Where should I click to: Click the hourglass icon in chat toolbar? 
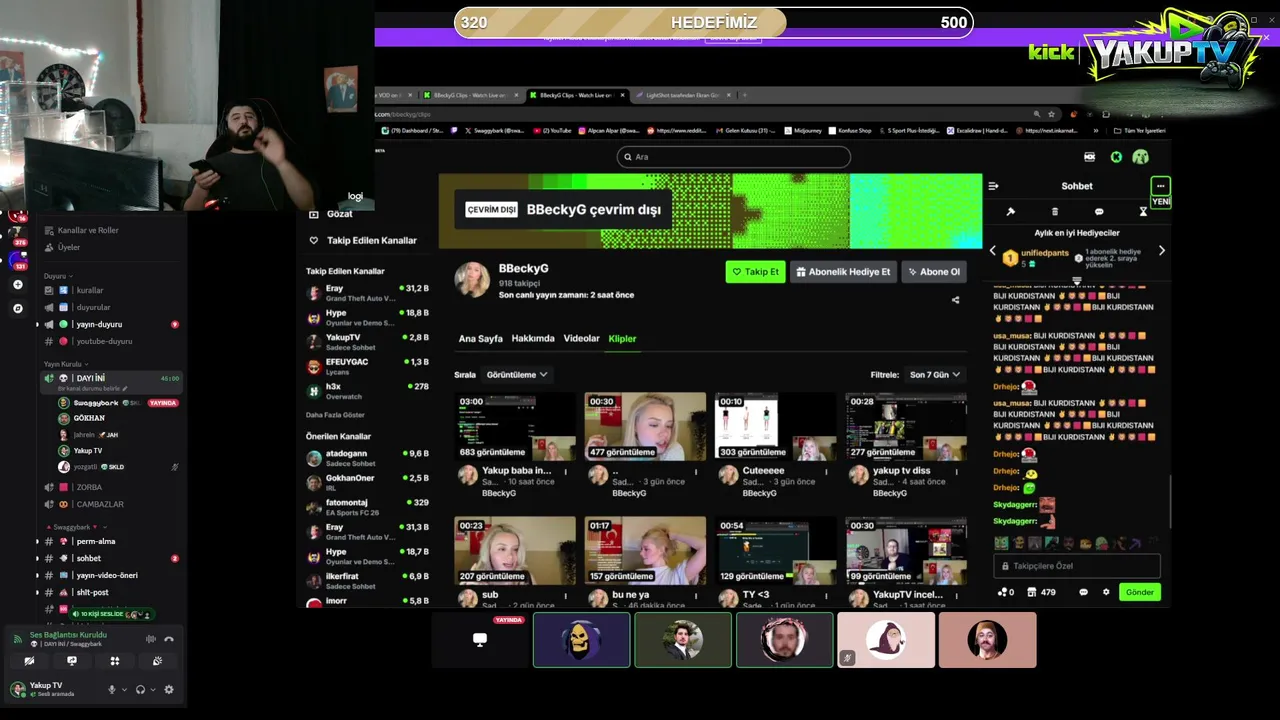pos(1143,212)
